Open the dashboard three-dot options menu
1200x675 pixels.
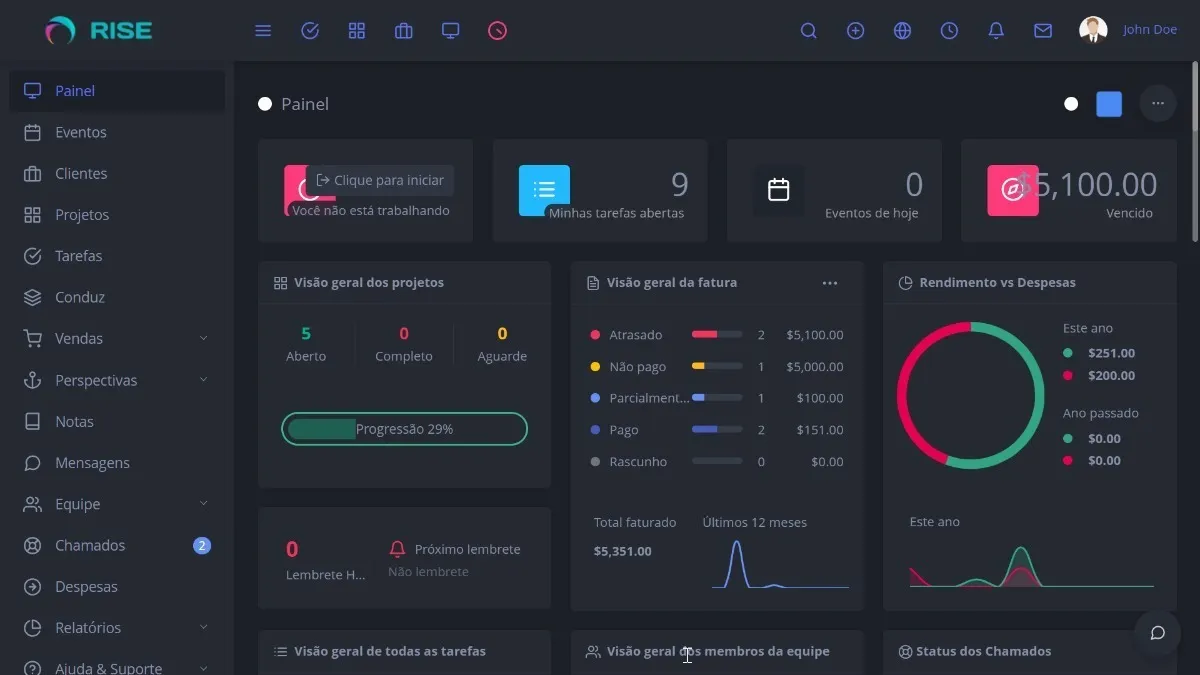pyautogui.click(x=1158, y=104)
